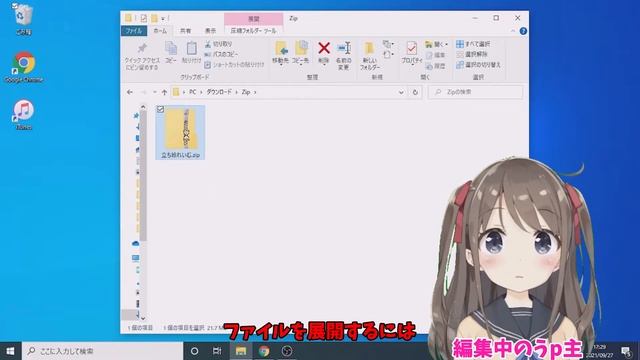Click PC in the address breadcrumb
This screenshot has width=640, height=360.
(192, 92)
